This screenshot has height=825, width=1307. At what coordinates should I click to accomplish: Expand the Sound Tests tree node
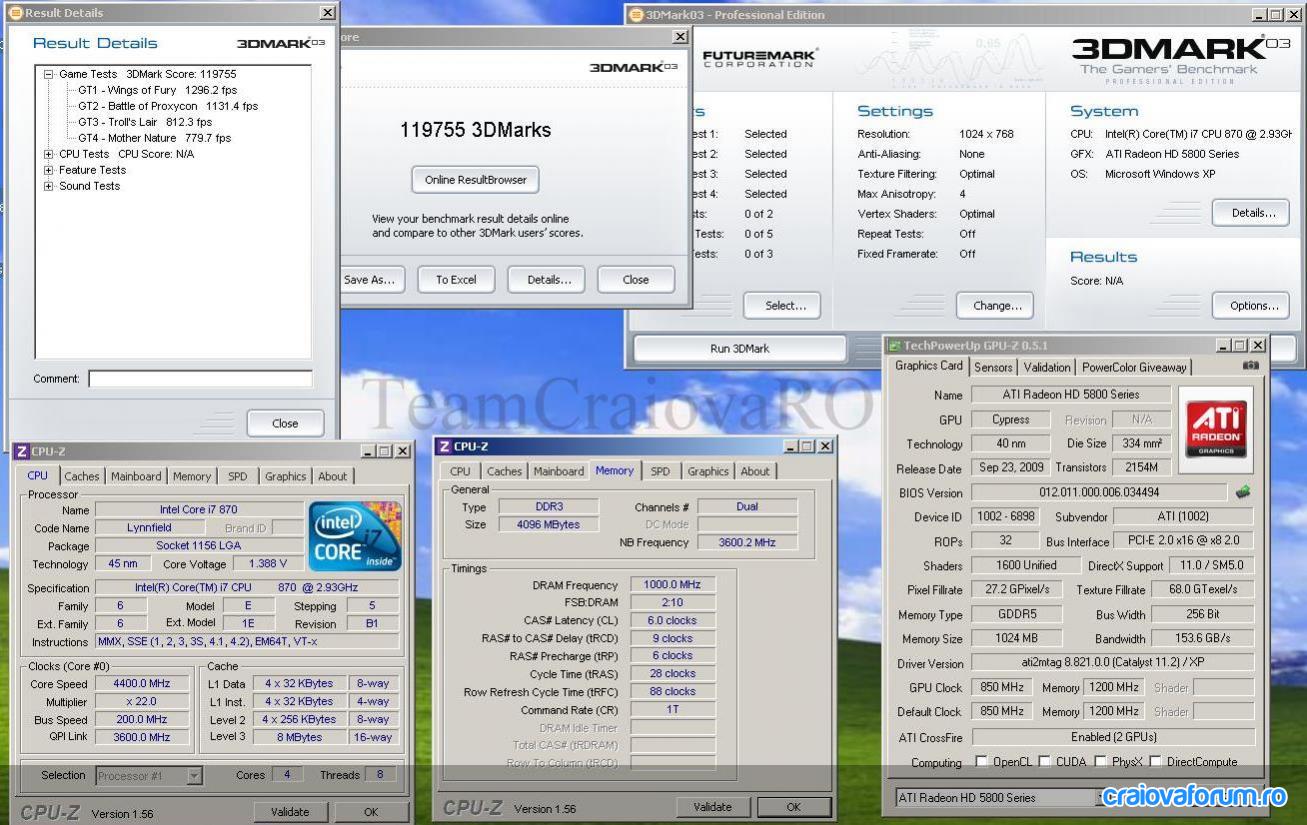pos(48,186)
